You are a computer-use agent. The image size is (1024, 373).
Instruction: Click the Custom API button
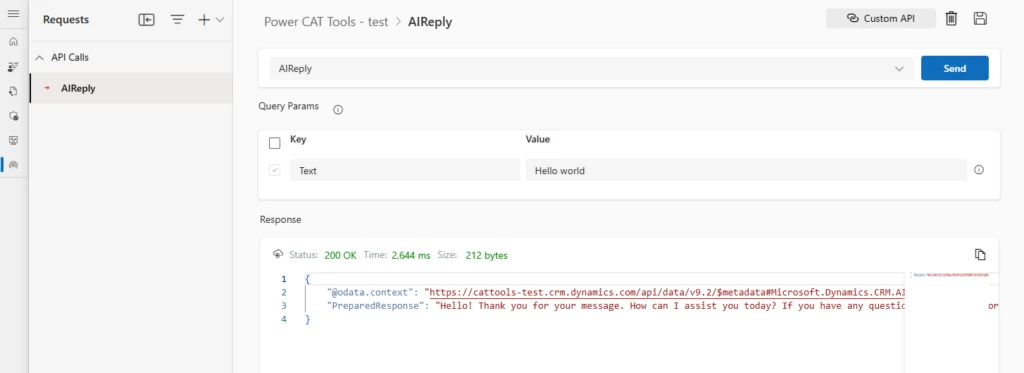click(x=880, y=18)
